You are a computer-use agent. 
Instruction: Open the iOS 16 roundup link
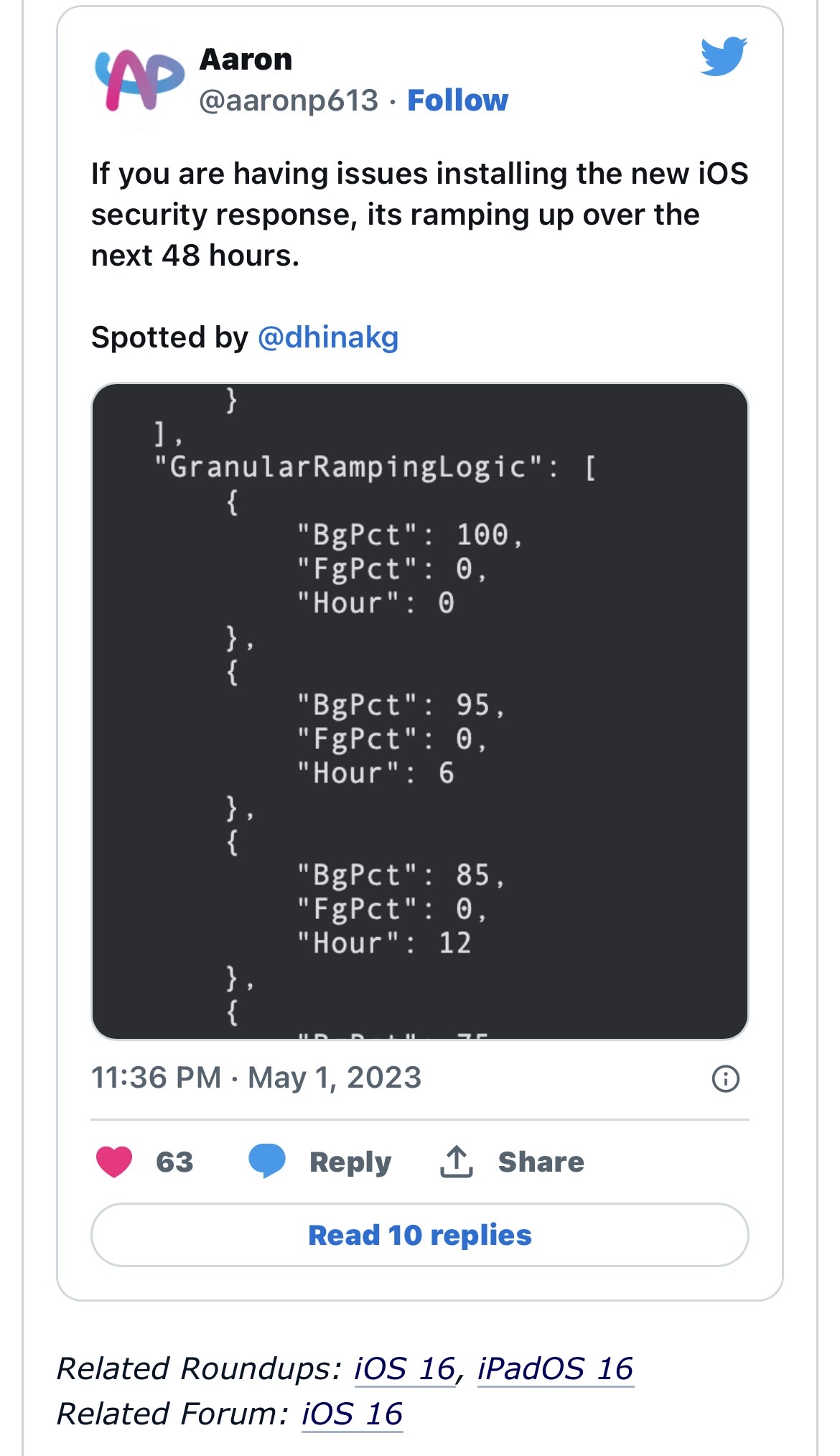405,1368
